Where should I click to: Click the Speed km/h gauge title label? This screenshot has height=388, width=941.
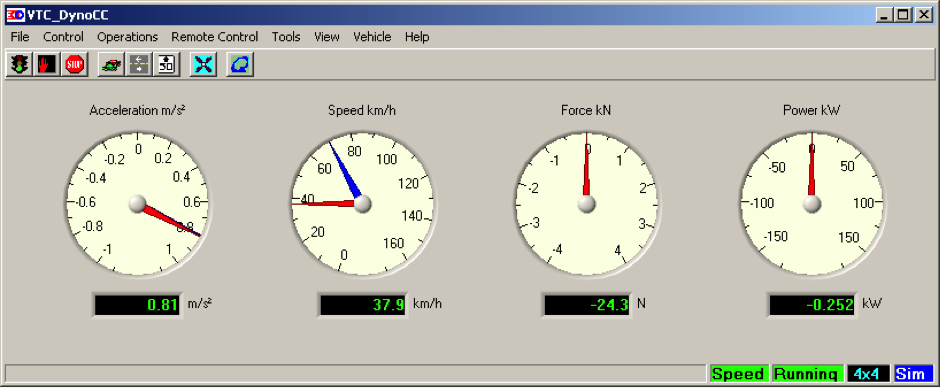[x=362, y=110]
